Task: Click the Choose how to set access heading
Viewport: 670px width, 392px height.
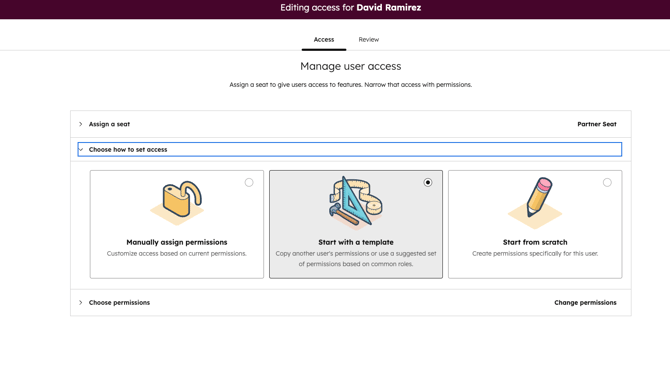Action: tap(128, 150)
